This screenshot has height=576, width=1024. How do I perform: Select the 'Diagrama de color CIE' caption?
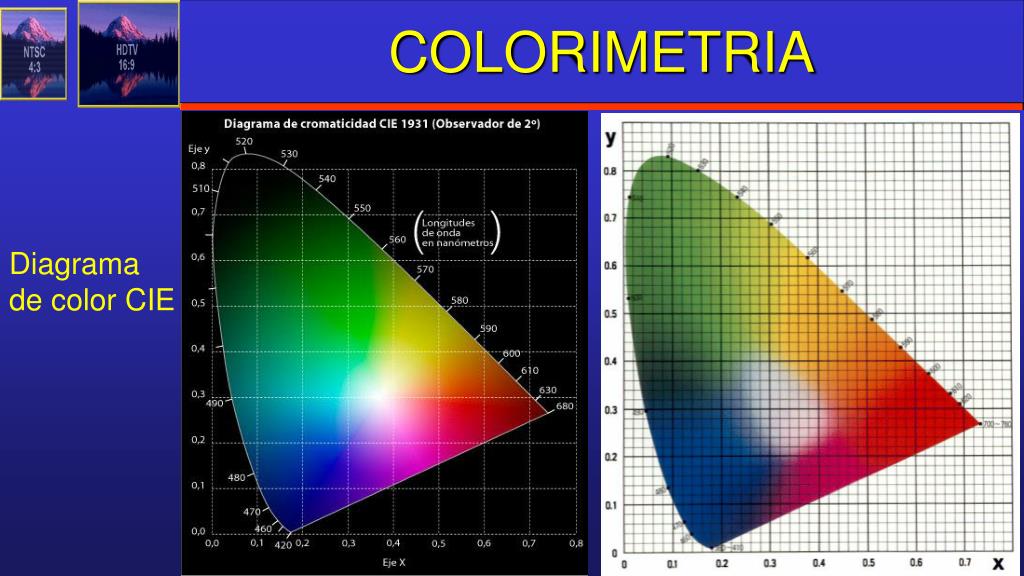pos(91,282)
